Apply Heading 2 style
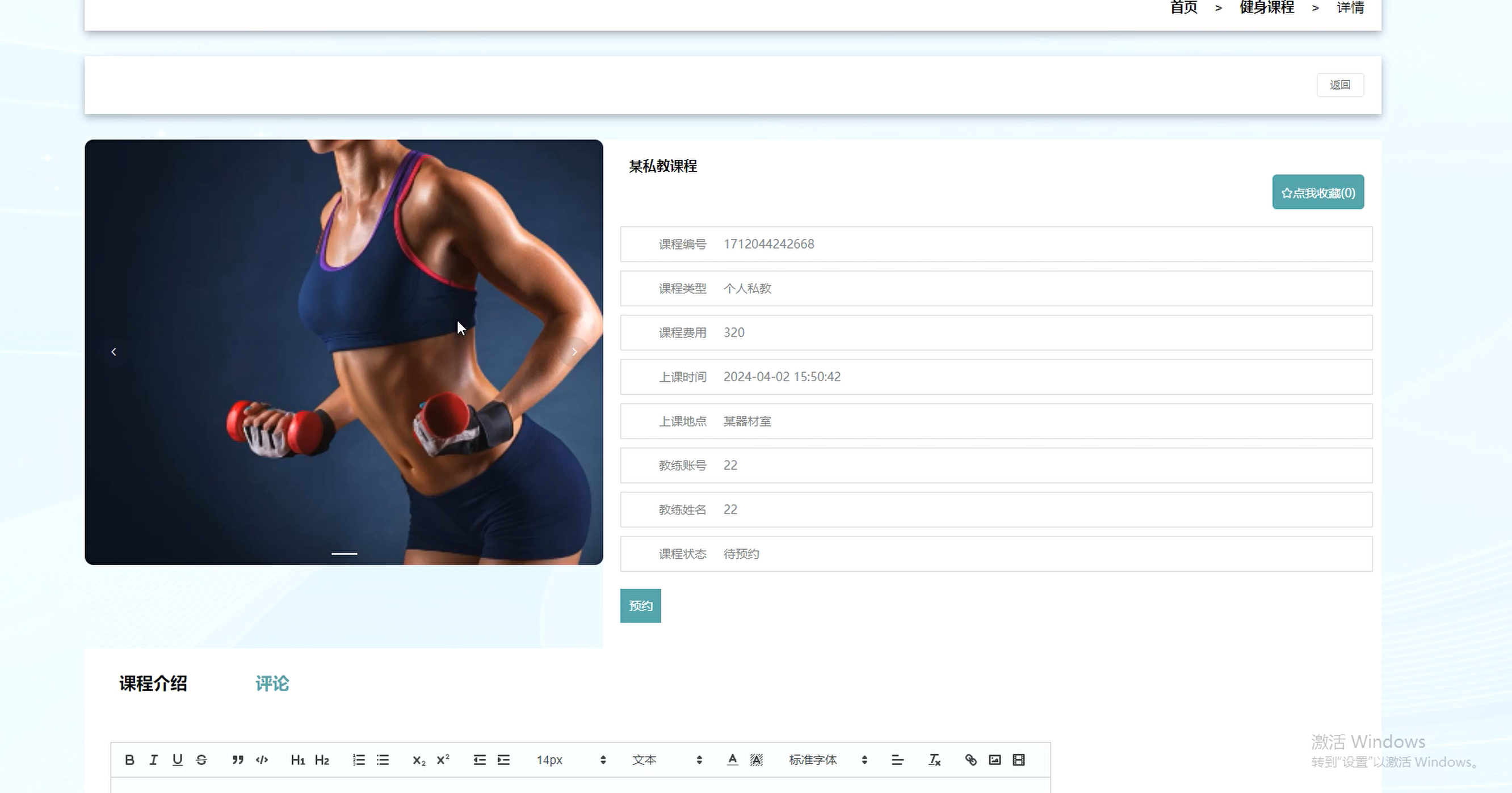 [x=322, y=760]
